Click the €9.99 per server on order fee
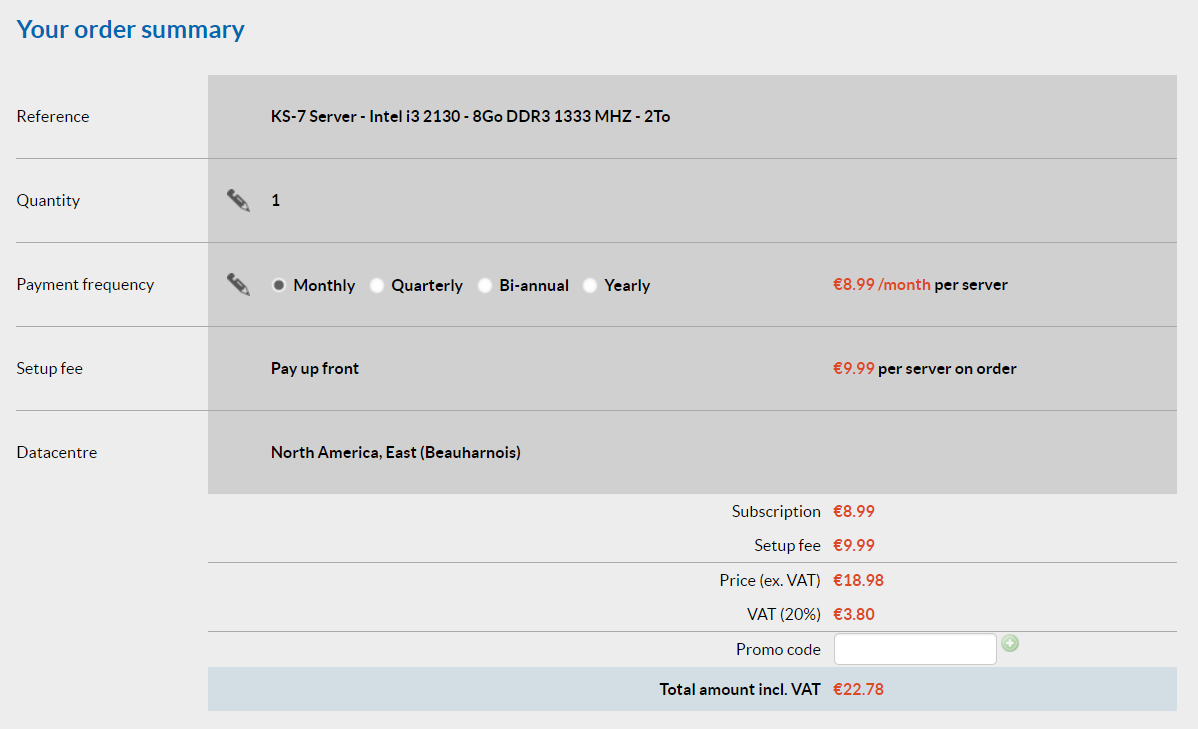The height and width of the screenshot is (729, 1198). click(x=924, y=368)
